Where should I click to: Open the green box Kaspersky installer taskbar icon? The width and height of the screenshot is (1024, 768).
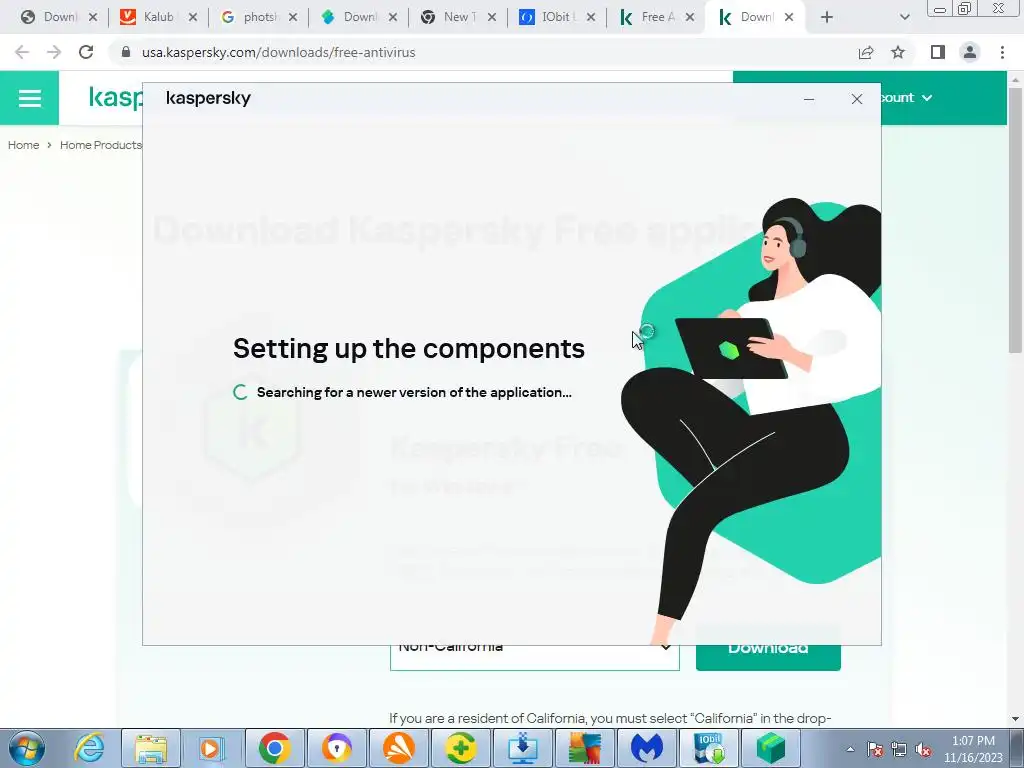click(771, 748)
